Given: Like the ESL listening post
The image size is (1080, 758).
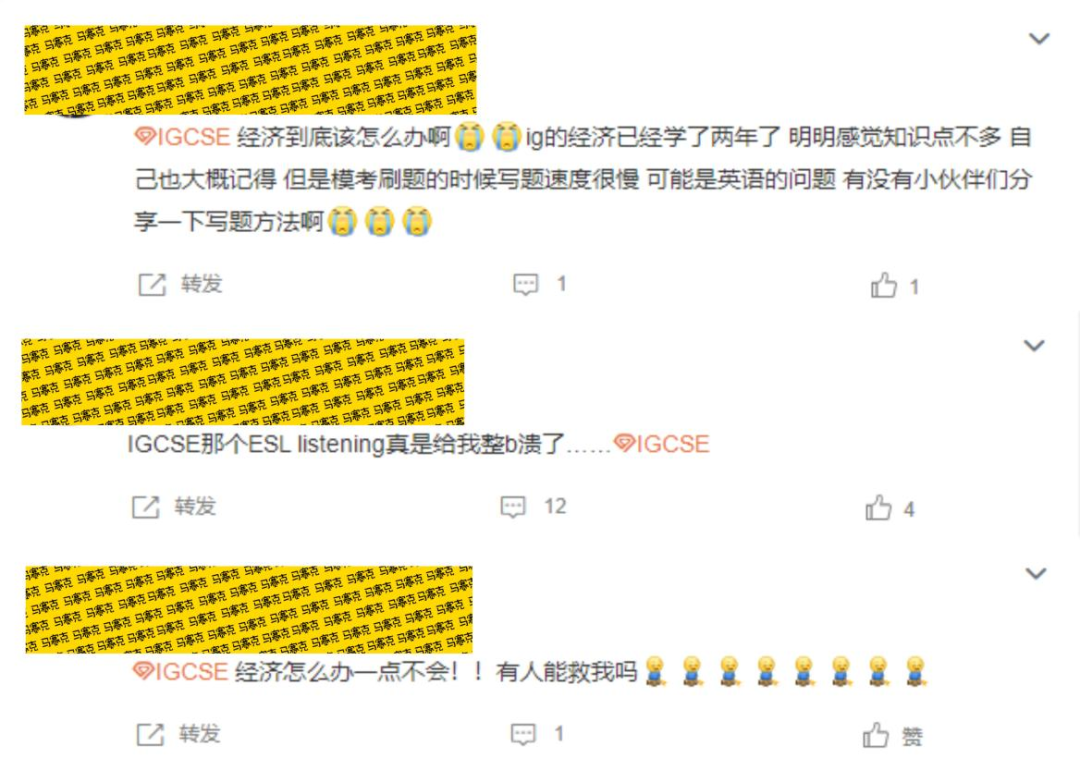Looking at the screenshot, I should (x=878, y=508).
